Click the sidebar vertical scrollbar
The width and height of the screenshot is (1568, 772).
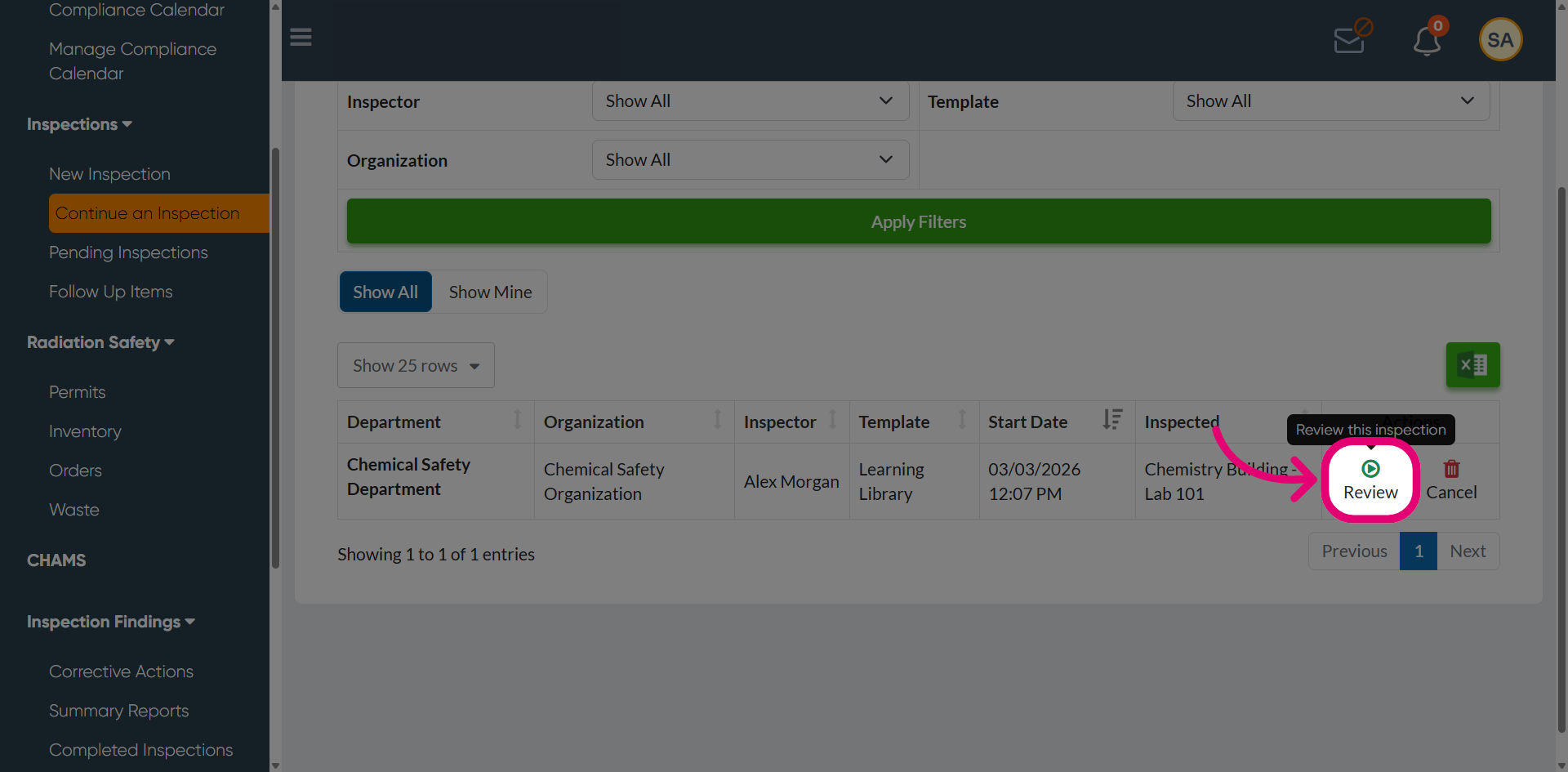pyautogui.click(x=275, y=358)
